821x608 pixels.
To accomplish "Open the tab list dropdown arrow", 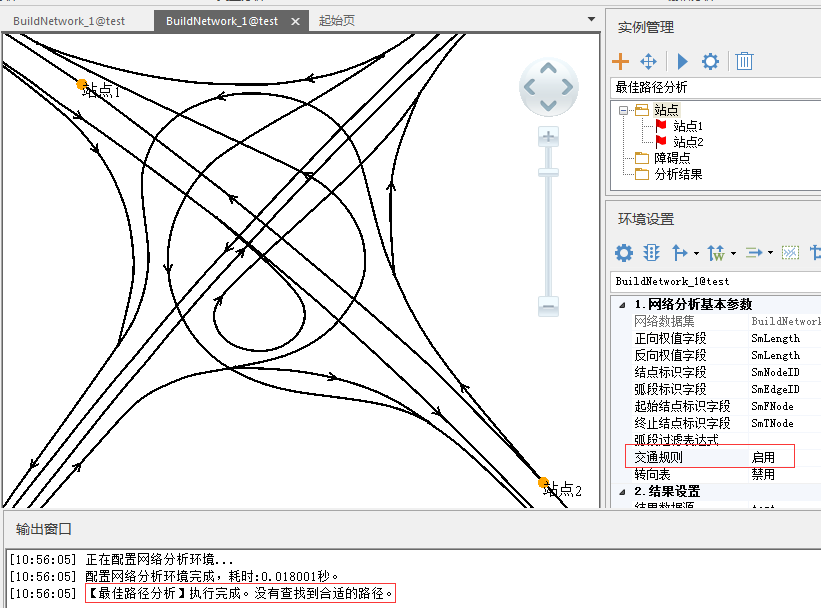I will point(591,19).
